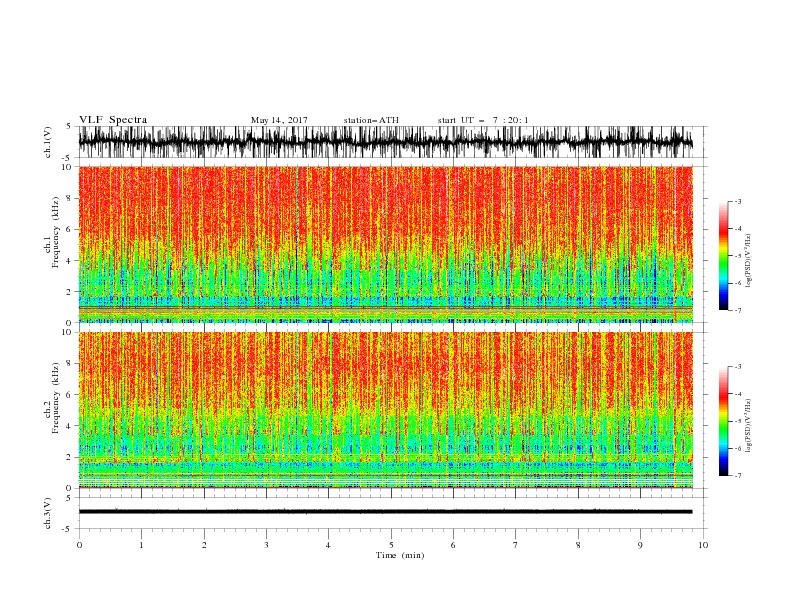
Task: Click the "ch.1(V)" waveform axis label
Action: tap(48, 142)
